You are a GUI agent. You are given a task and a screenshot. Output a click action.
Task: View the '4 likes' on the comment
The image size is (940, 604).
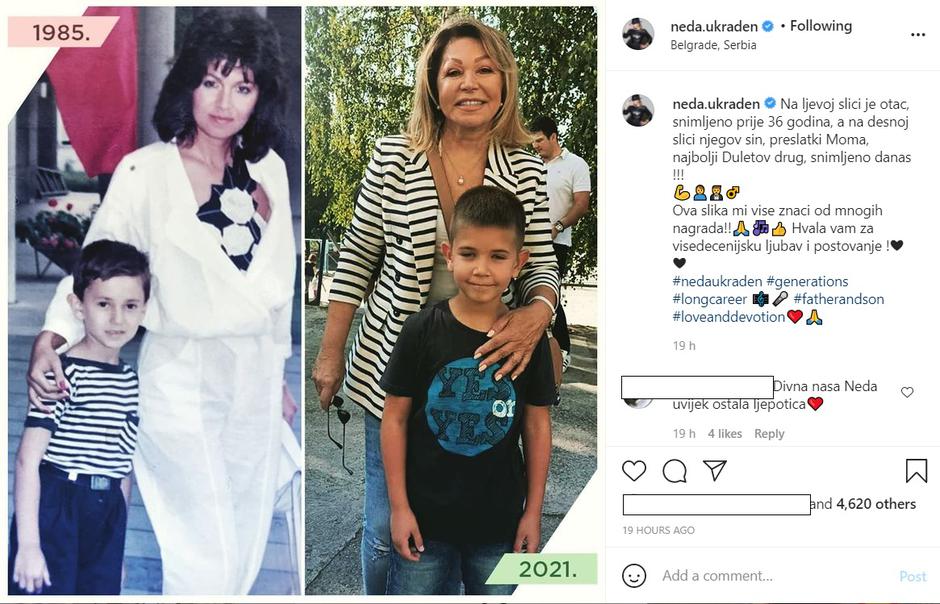[725, 434]
